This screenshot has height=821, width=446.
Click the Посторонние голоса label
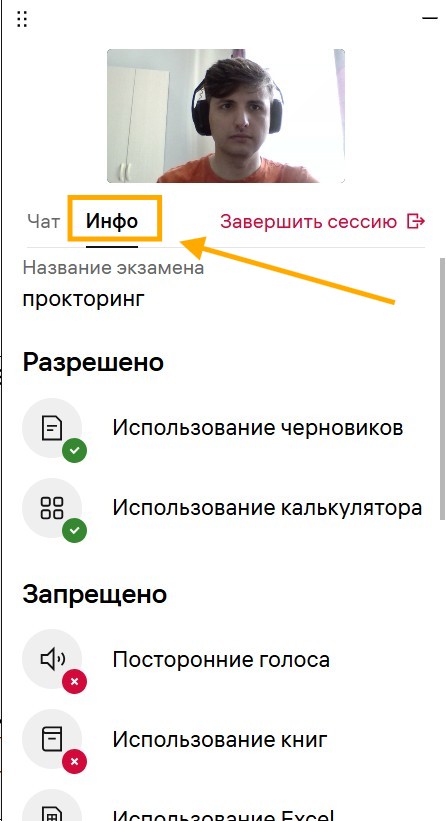click(221, 659)
